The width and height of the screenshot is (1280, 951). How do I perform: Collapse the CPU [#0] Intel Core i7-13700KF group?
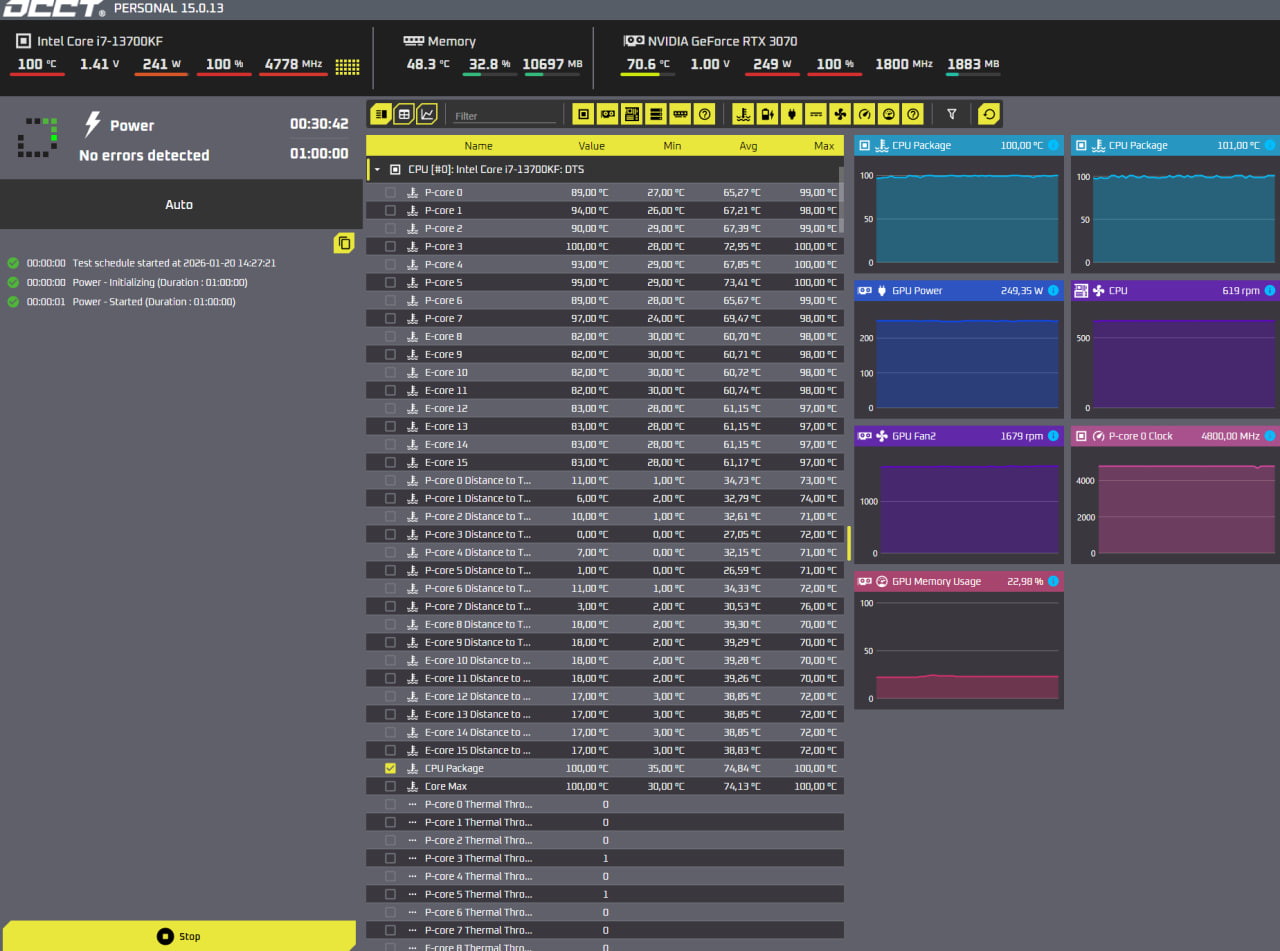(378, 170)
